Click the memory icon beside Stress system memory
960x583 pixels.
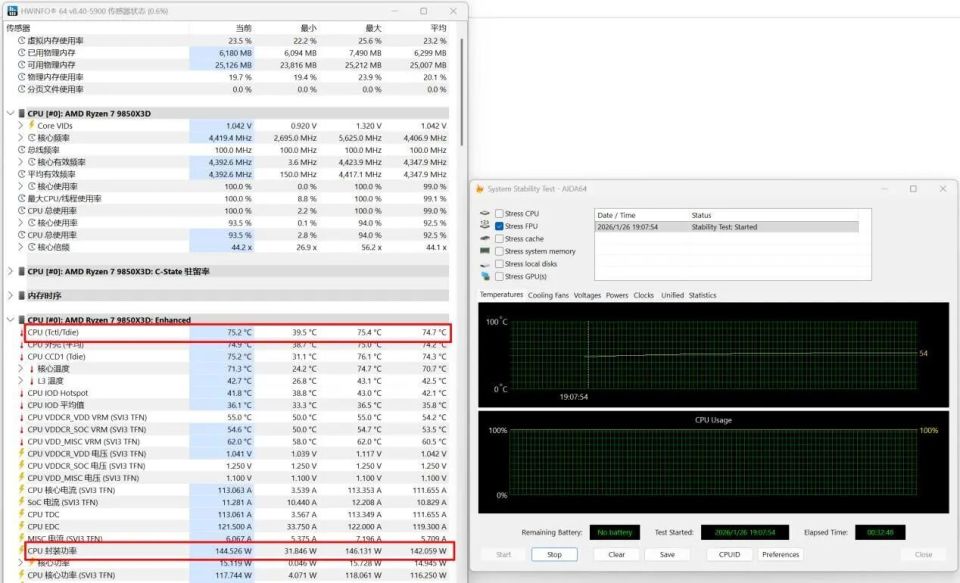coord(485,251)
